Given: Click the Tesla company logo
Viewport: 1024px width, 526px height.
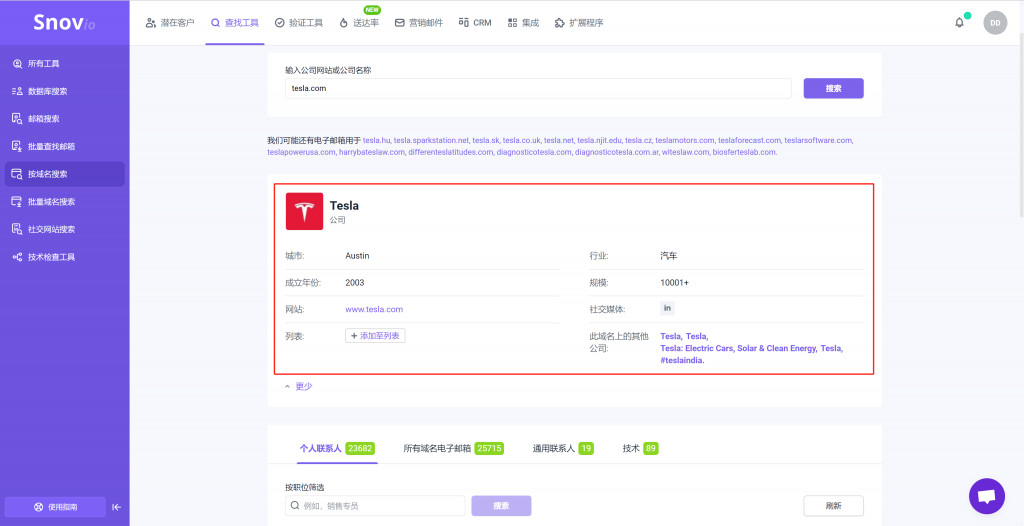Looking at the screenshot, I should pos(304,211).
